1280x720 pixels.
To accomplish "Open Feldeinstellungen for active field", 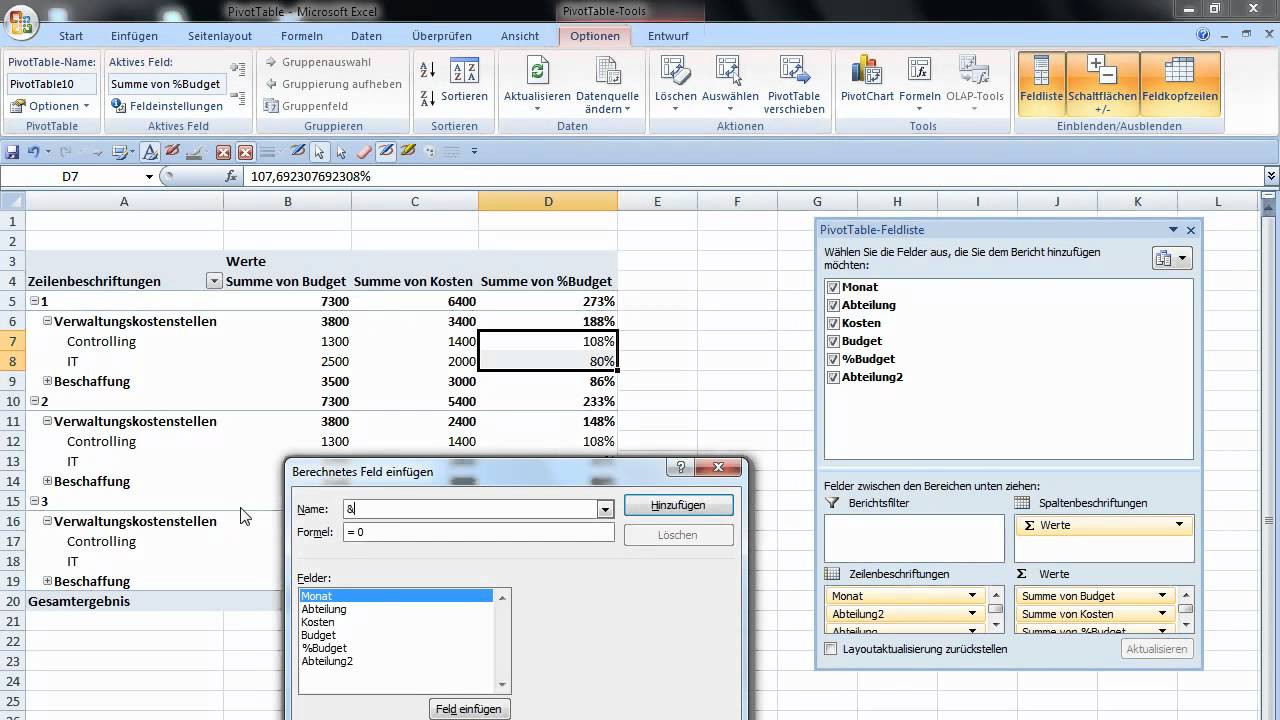I will (167, 106).
